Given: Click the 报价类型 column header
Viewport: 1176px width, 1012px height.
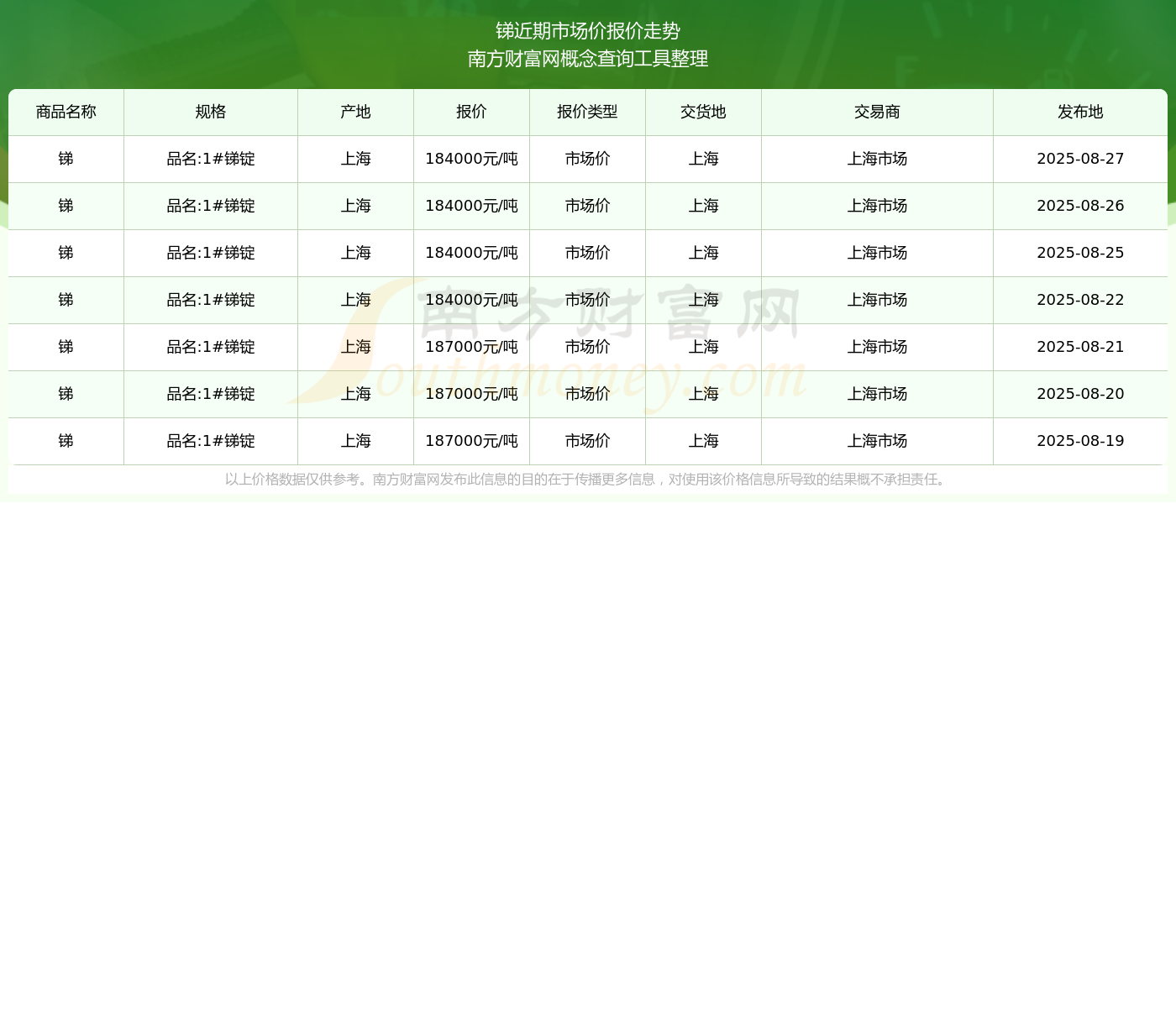Looking at the screenshot, I should [588, 112].
